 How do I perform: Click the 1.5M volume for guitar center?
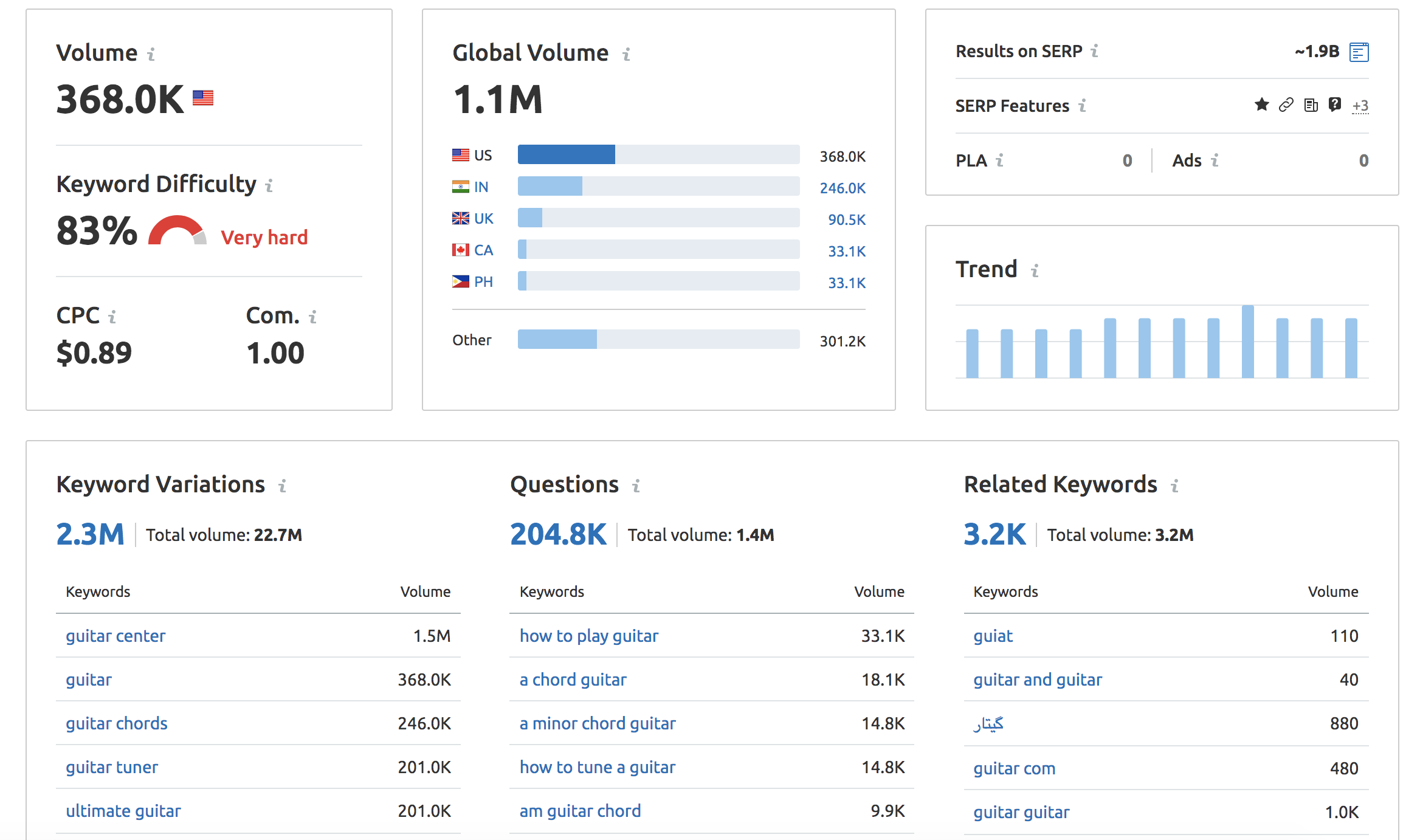tap(432, 636)
